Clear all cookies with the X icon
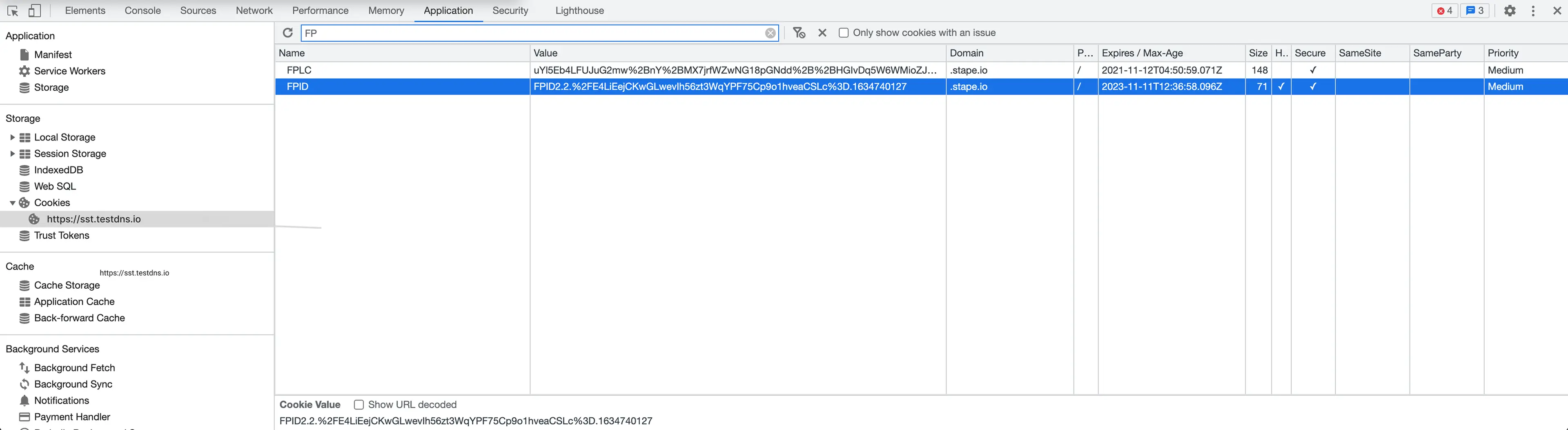Screen dimensions: 1568x430 pyautogui.click(x=822, y=33)
